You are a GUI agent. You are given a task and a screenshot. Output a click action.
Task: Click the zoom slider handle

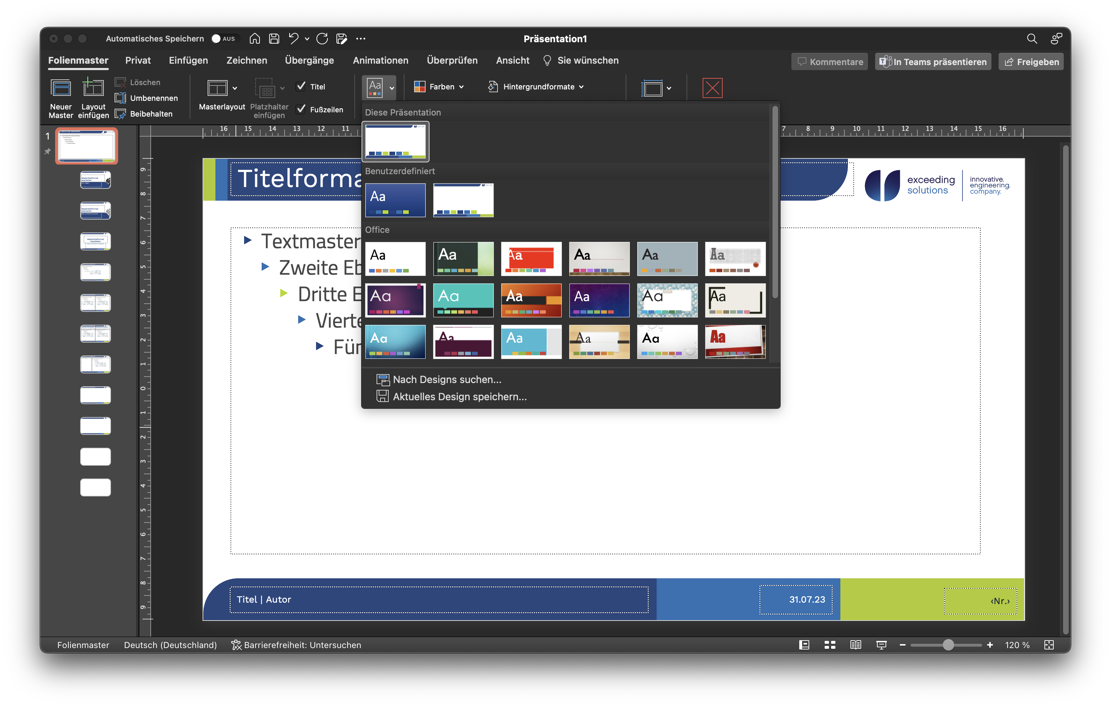(x=948, y=645)
